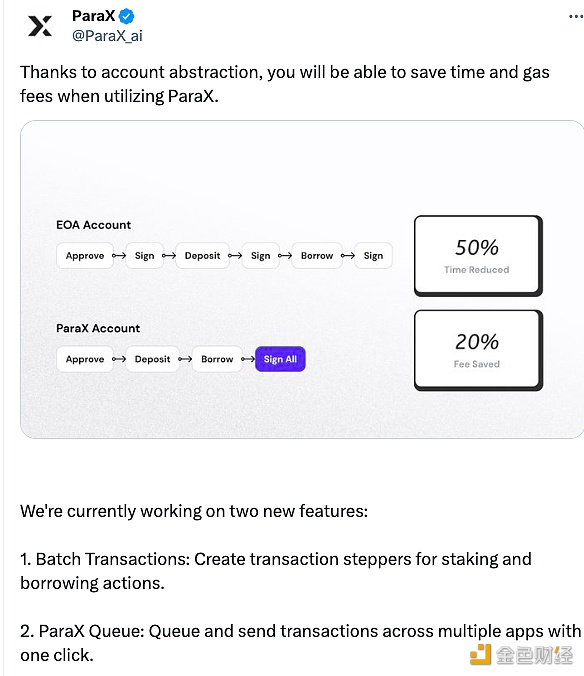
Task: Click the ParaX Account Borrow step
Action: 217,359
